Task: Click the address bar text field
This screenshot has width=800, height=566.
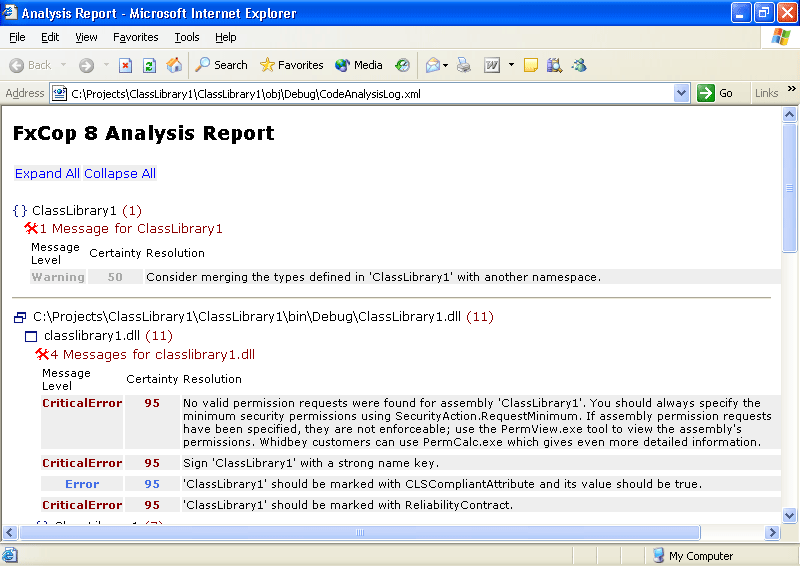Action: pos(370,93)
